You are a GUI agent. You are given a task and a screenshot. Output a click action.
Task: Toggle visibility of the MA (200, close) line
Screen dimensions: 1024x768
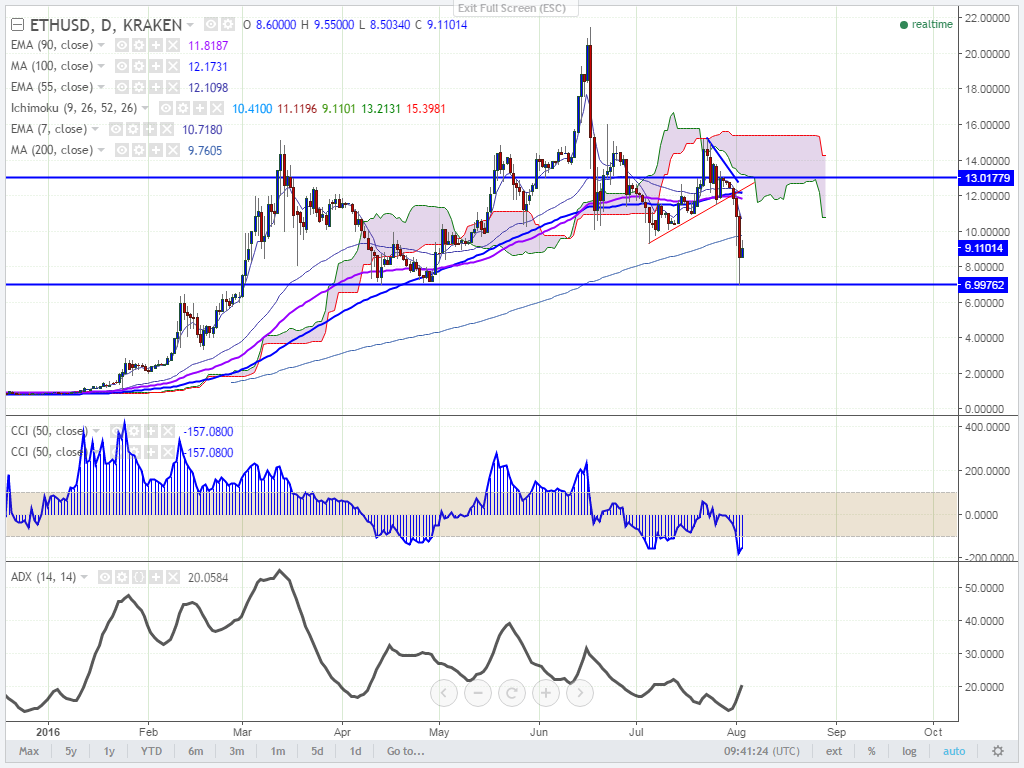(x=122, y=150)
